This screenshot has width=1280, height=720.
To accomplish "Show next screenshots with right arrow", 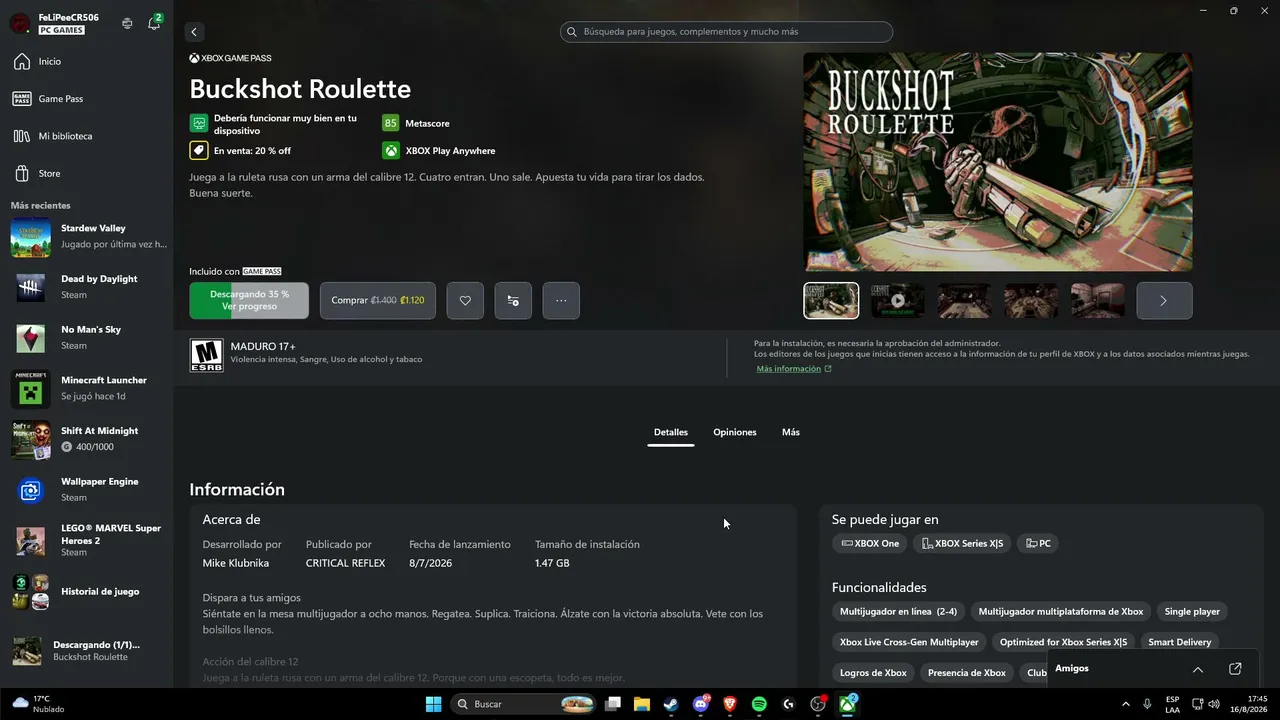I will click(x=1164, y=300).
